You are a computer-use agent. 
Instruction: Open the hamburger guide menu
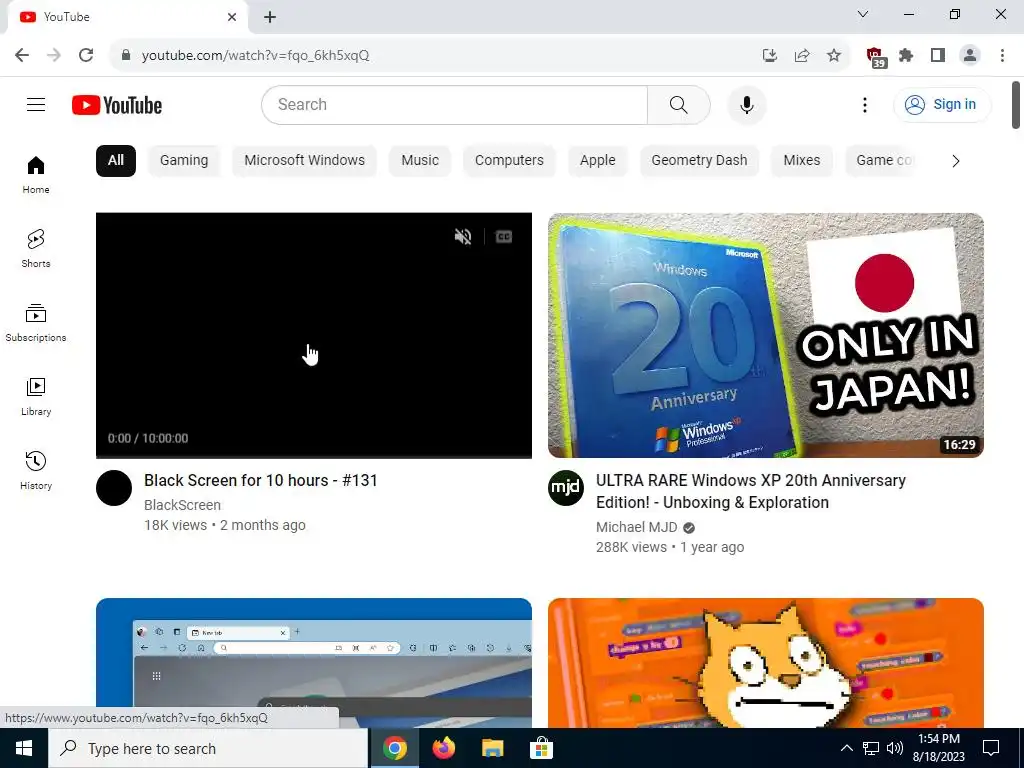pyautogui.click(x=36, y=104)
